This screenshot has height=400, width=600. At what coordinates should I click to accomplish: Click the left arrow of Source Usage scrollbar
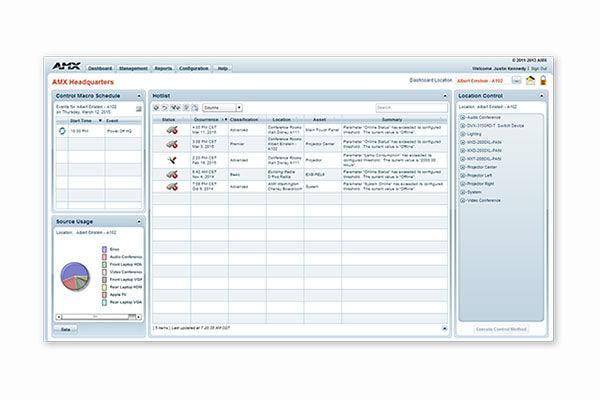tap(59, 317)
